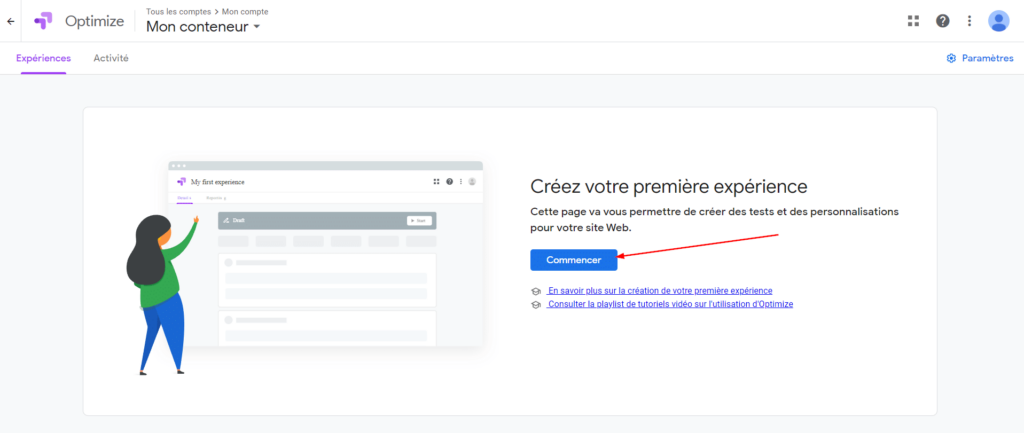Open En savoir plus sur la création link
Screen dimensions: 1024x433
(x=660, y=290)
